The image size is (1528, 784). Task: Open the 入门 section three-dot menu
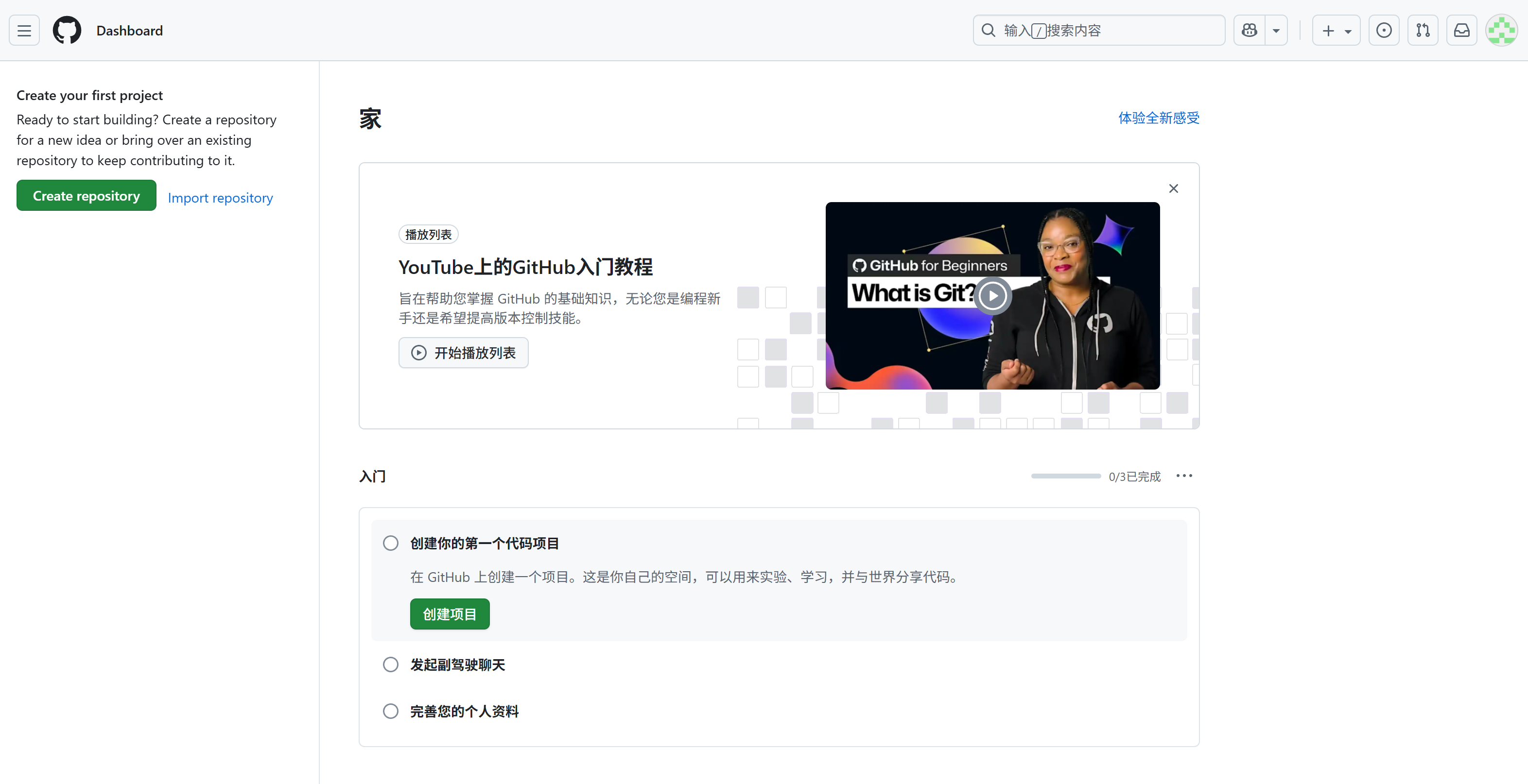pos(1184,476)
